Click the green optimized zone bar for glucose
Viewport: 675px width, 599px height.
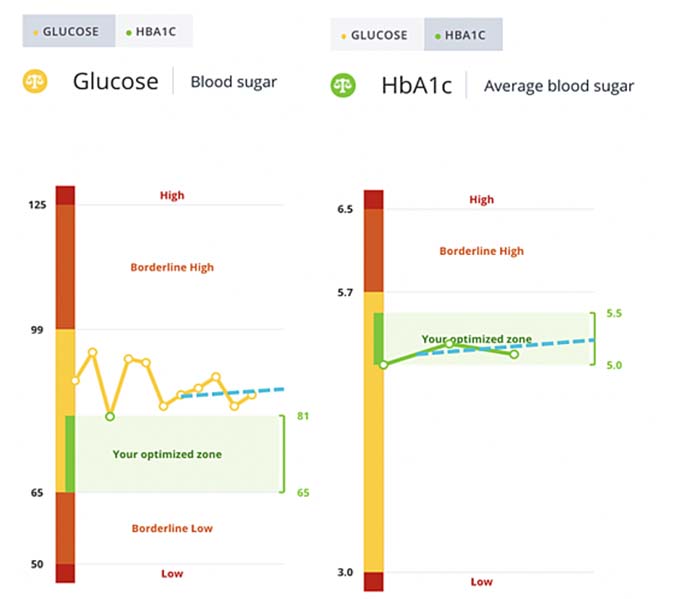coord(70,454)
